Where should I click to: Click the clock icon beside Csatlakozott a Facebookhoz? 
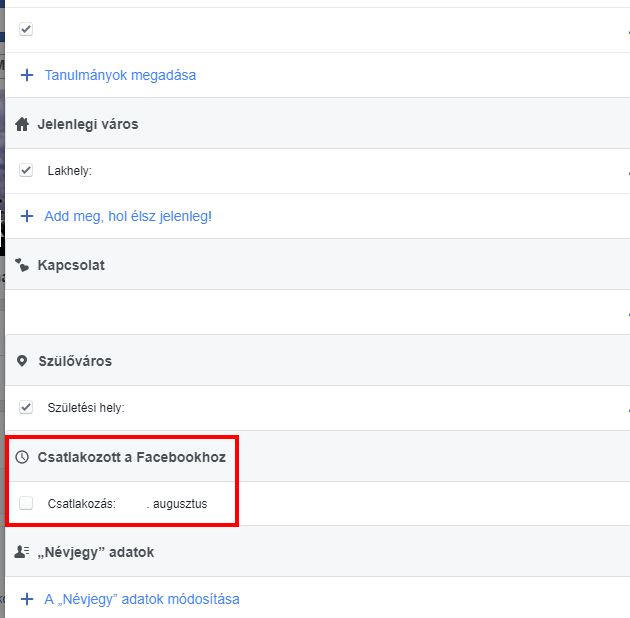[x=22, y=457]
